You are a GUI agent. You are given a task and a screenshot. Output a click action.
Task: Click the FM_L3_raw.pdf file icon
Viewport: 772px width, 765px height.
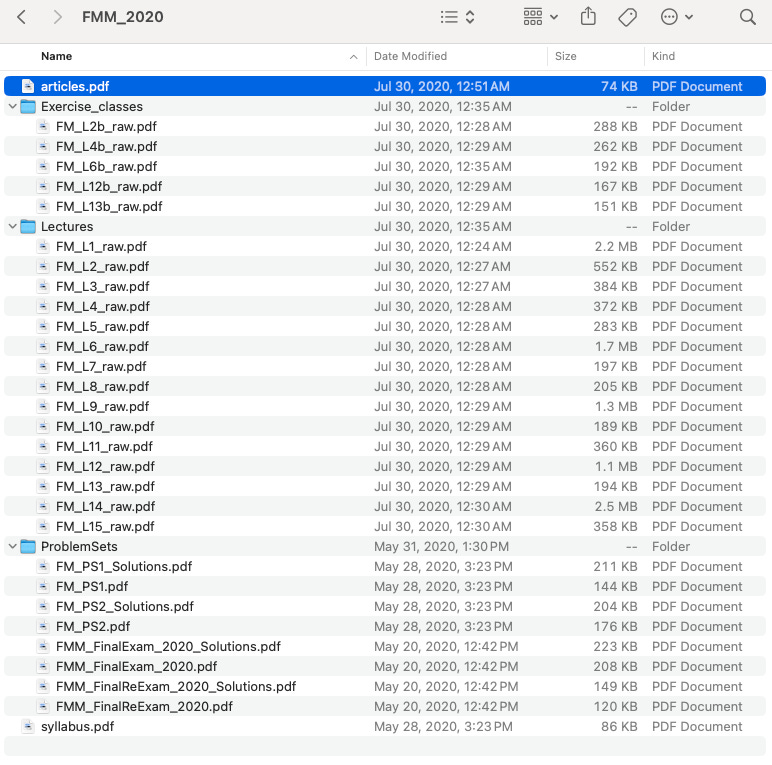43,287
